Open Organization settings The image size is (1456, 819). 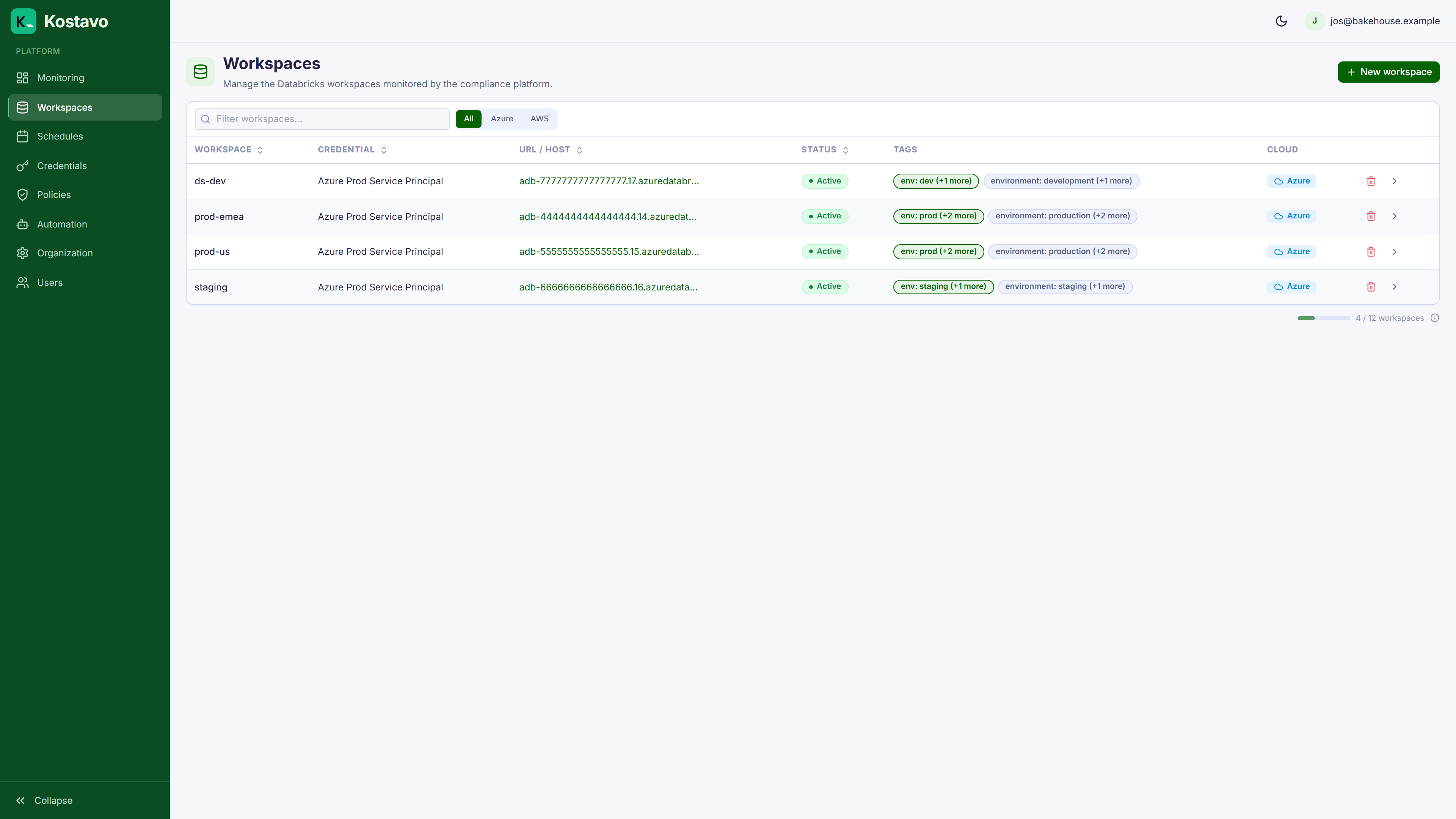point(85,253)
